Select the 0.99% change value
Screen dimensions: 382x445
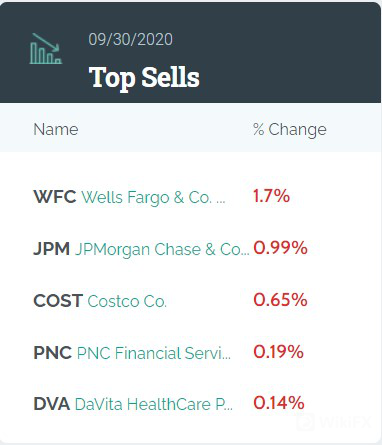(x=280, y=248)
